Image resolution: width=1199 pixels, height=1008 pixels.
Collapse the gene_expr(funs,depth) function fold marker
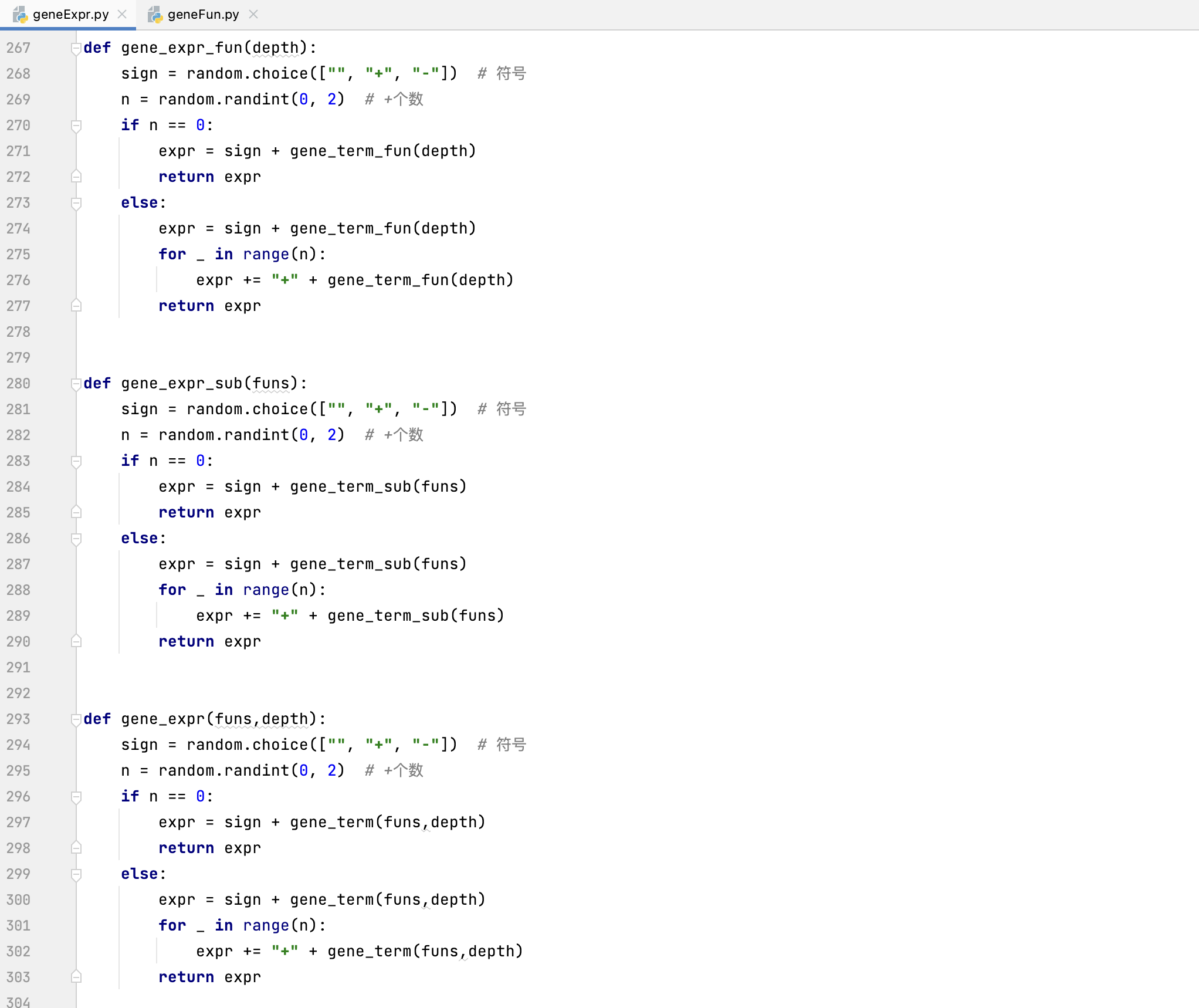point(76,719)
